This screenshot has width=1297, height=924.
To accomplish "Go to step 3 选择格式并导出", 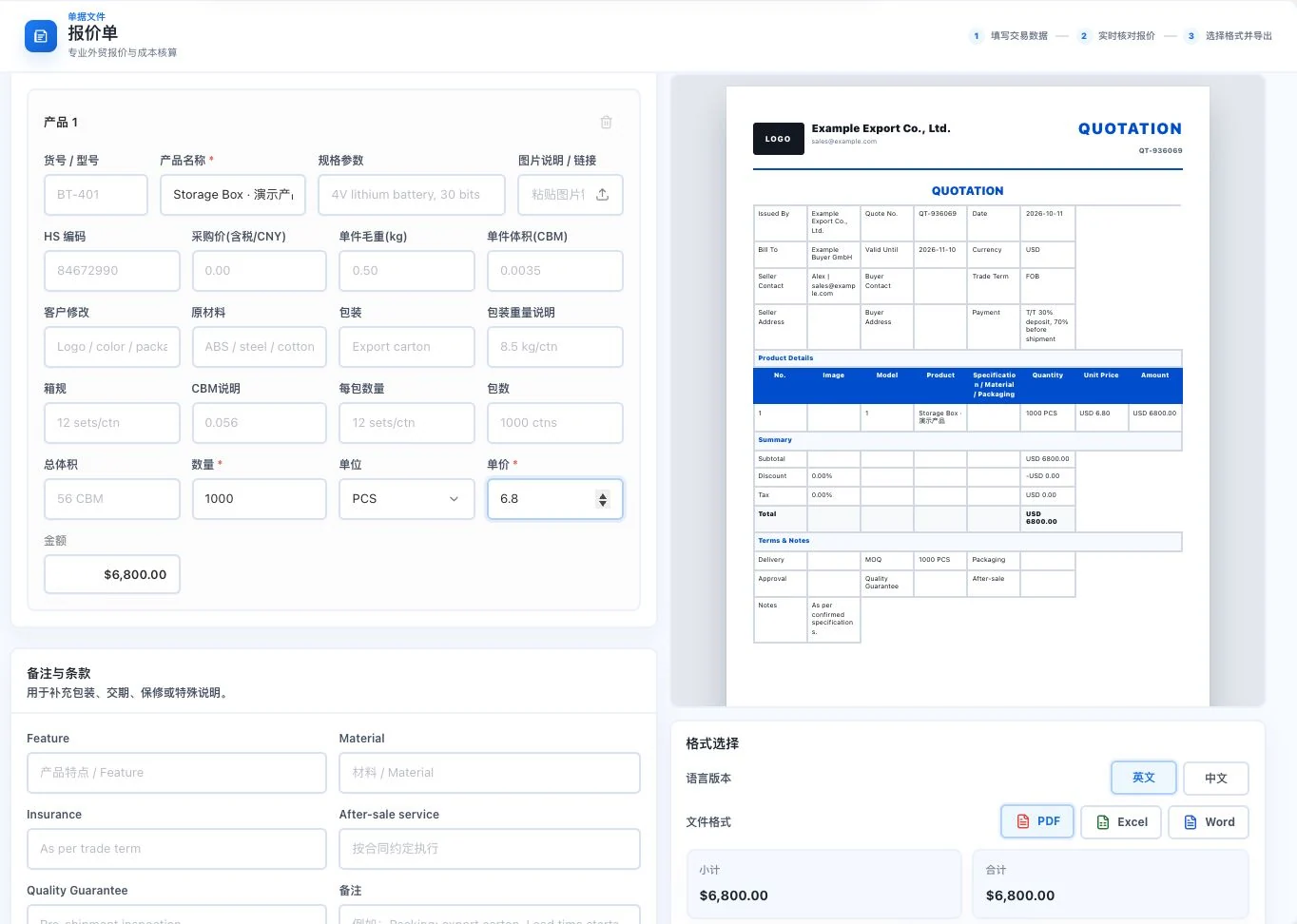I will [1229, 36].
